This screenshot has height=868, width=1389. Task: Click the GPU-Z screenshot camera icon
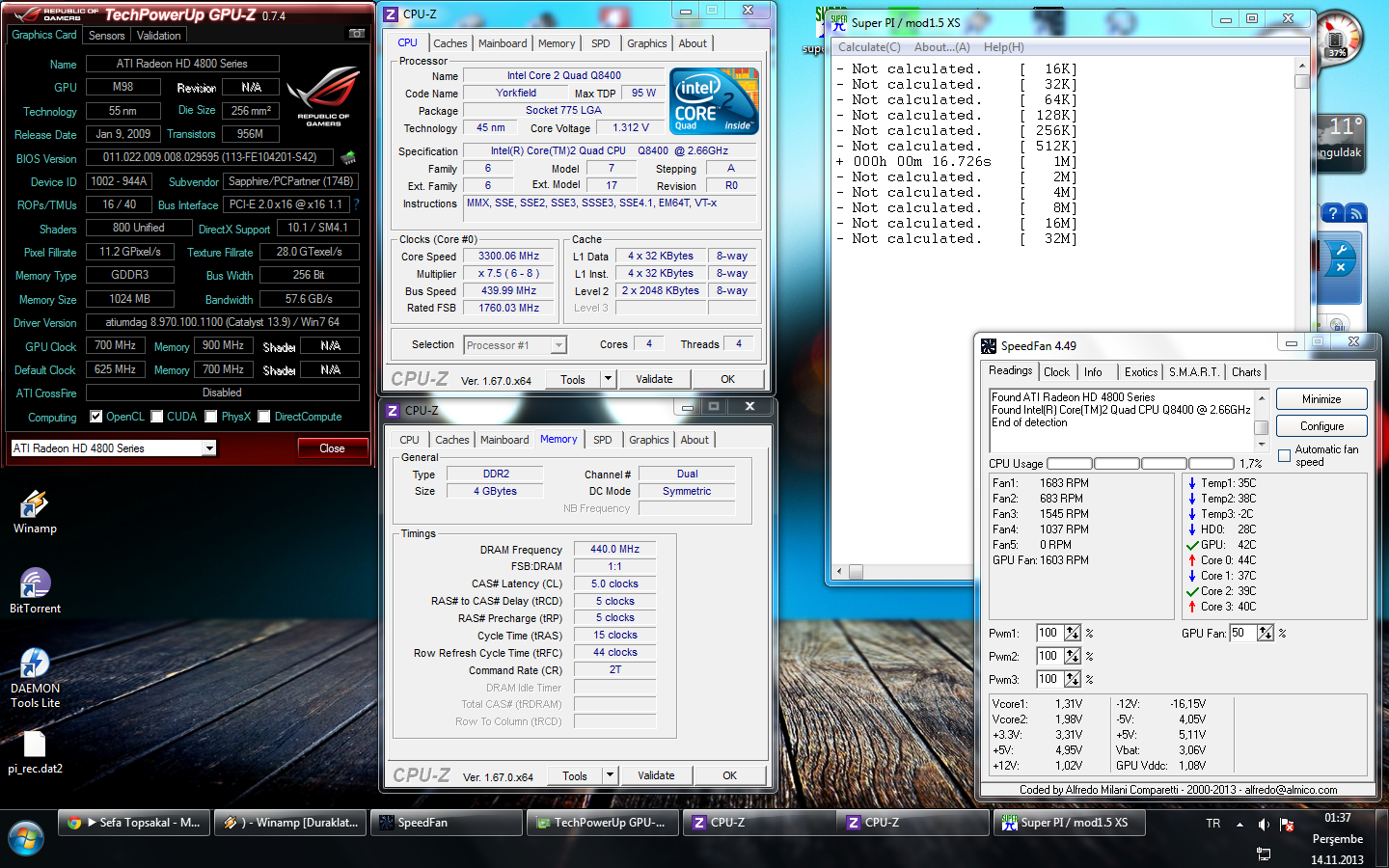[357, 34]
